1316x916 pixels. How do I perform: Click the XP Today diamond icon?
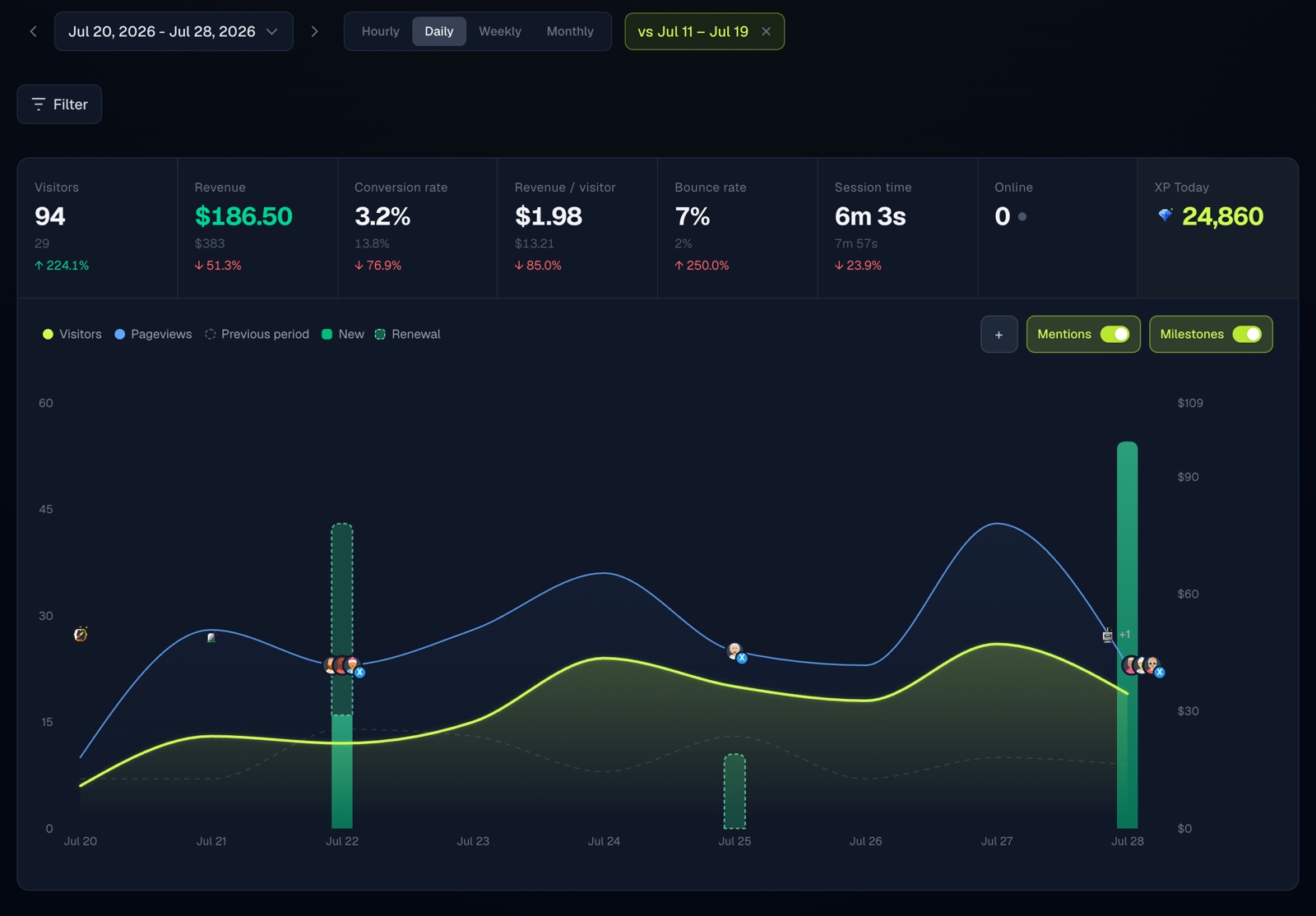[1165, 215]
